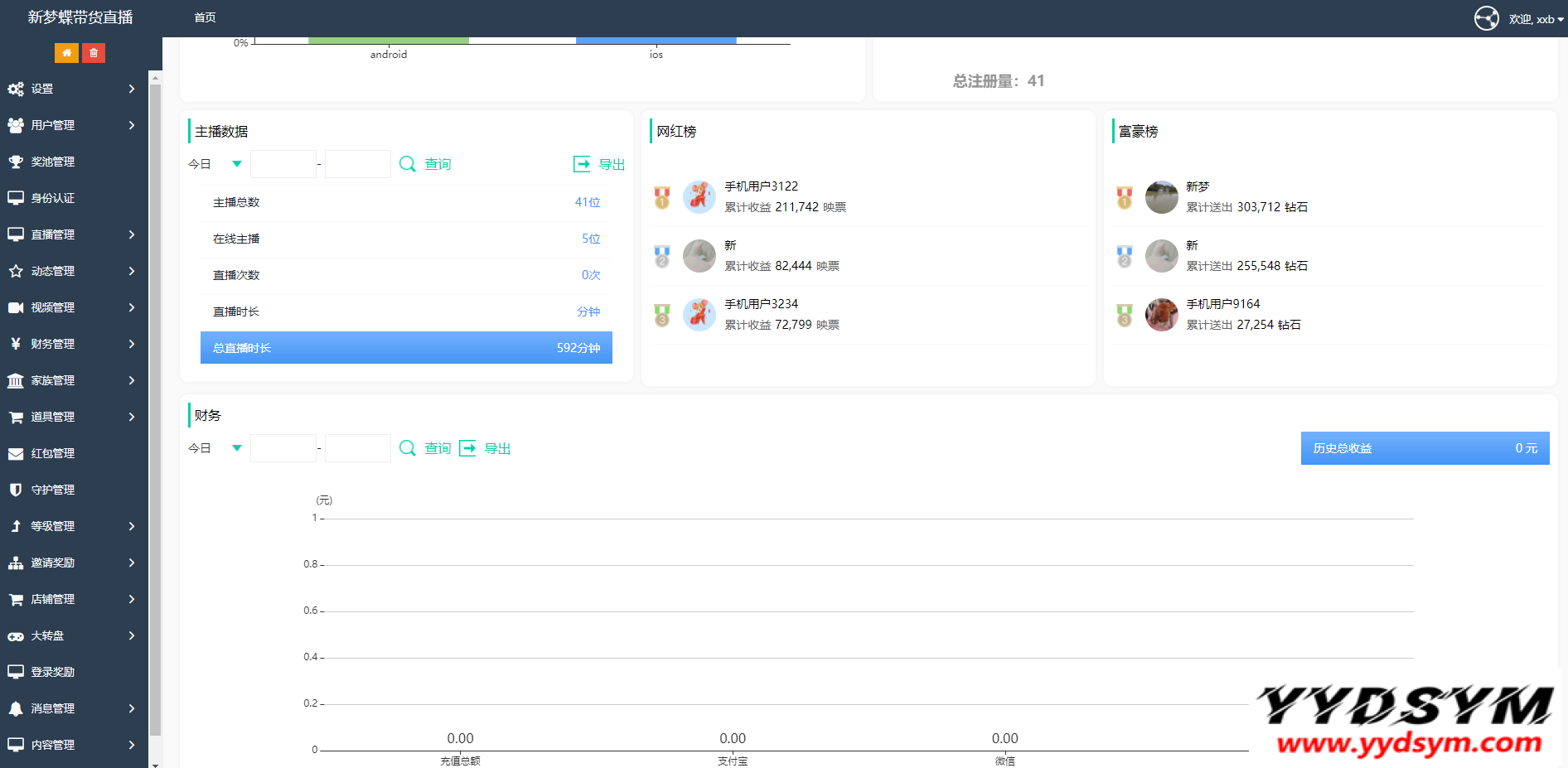Click the shield icon for 守护管理
The image size is (1568, 768).
point(16,490)
